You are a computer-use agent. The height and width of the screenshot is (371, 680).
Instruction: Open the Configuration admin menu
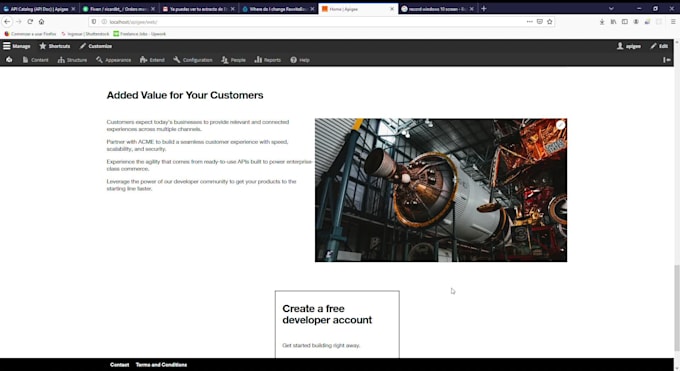point(193,60)
